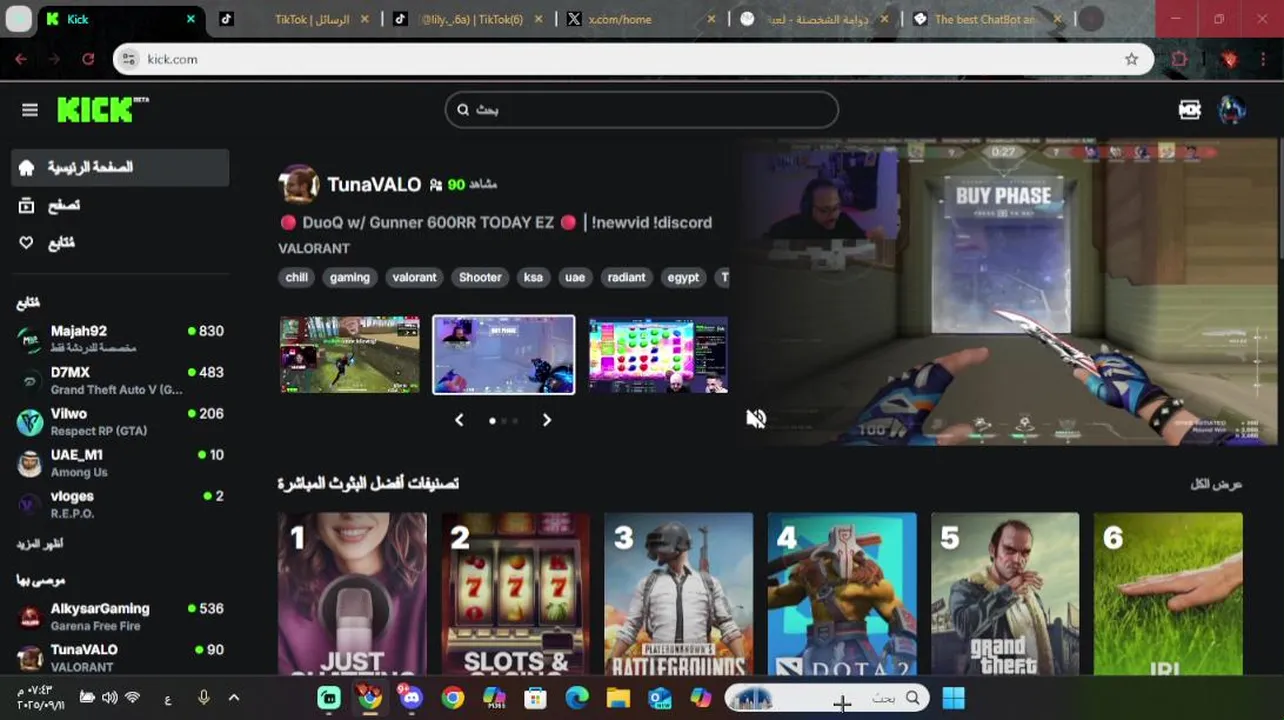Image resolution: width=1284 pixels, height=720 pixels.
Task: Open Slots & Casino category card
Action: tap(515, 593)
